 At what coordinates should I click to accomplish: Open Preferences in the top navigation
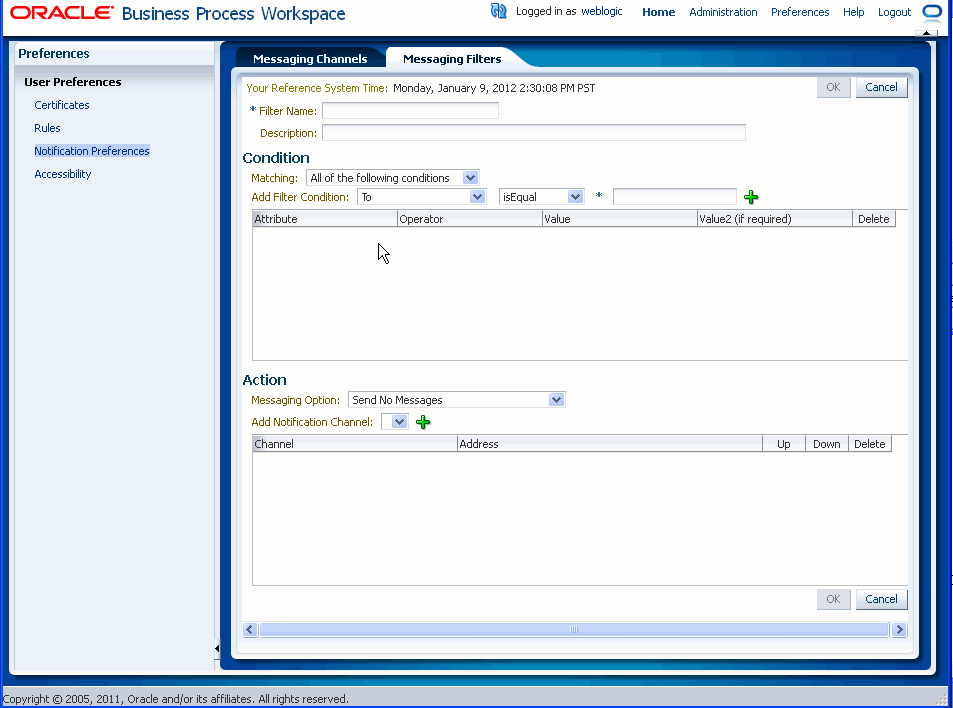(800, 12)
